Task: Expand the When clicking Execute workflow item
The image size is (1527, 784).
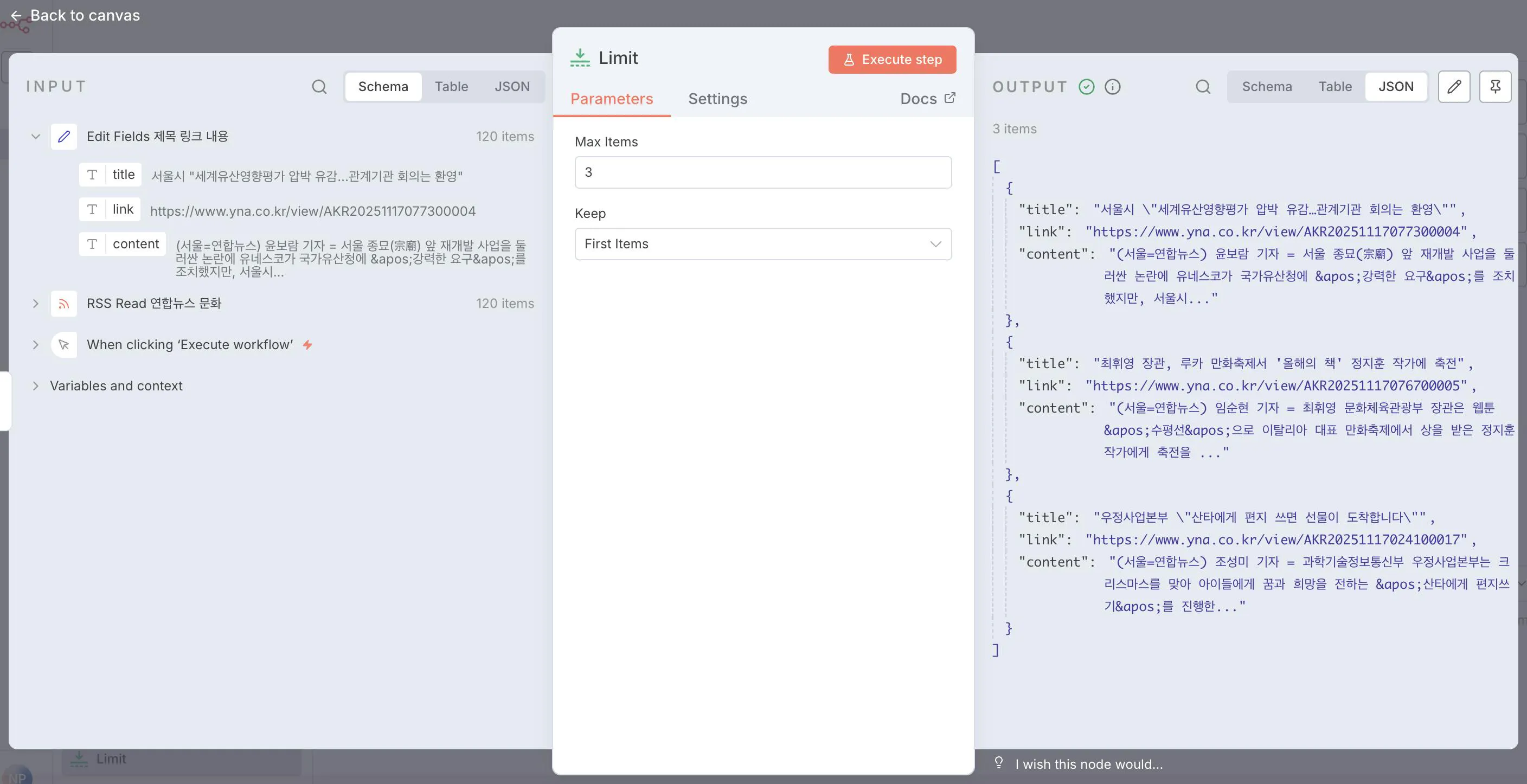Action: (x=36, y=344)
